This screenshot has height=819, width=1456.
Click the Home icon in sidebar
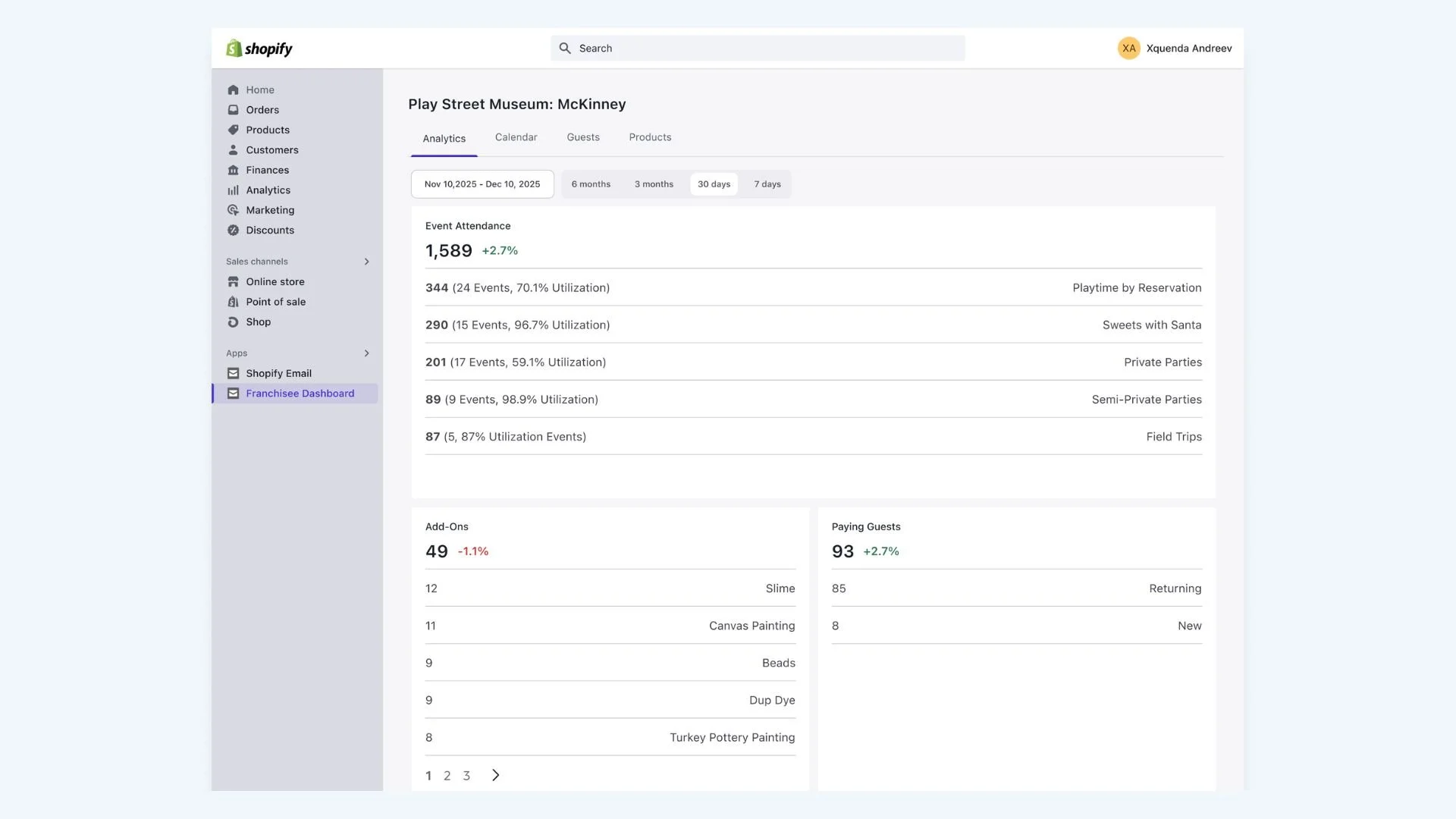coord(233,89)
